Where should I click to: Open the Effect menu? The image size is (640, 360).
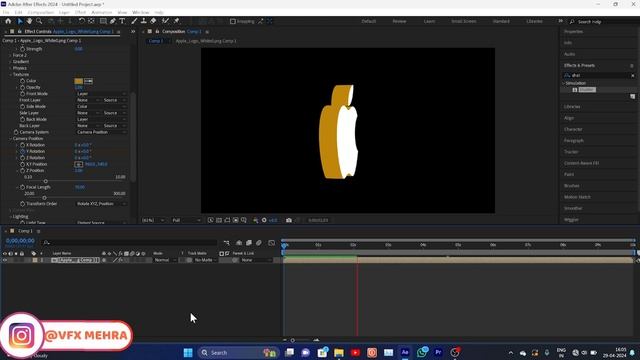click(x=80, y=13)
